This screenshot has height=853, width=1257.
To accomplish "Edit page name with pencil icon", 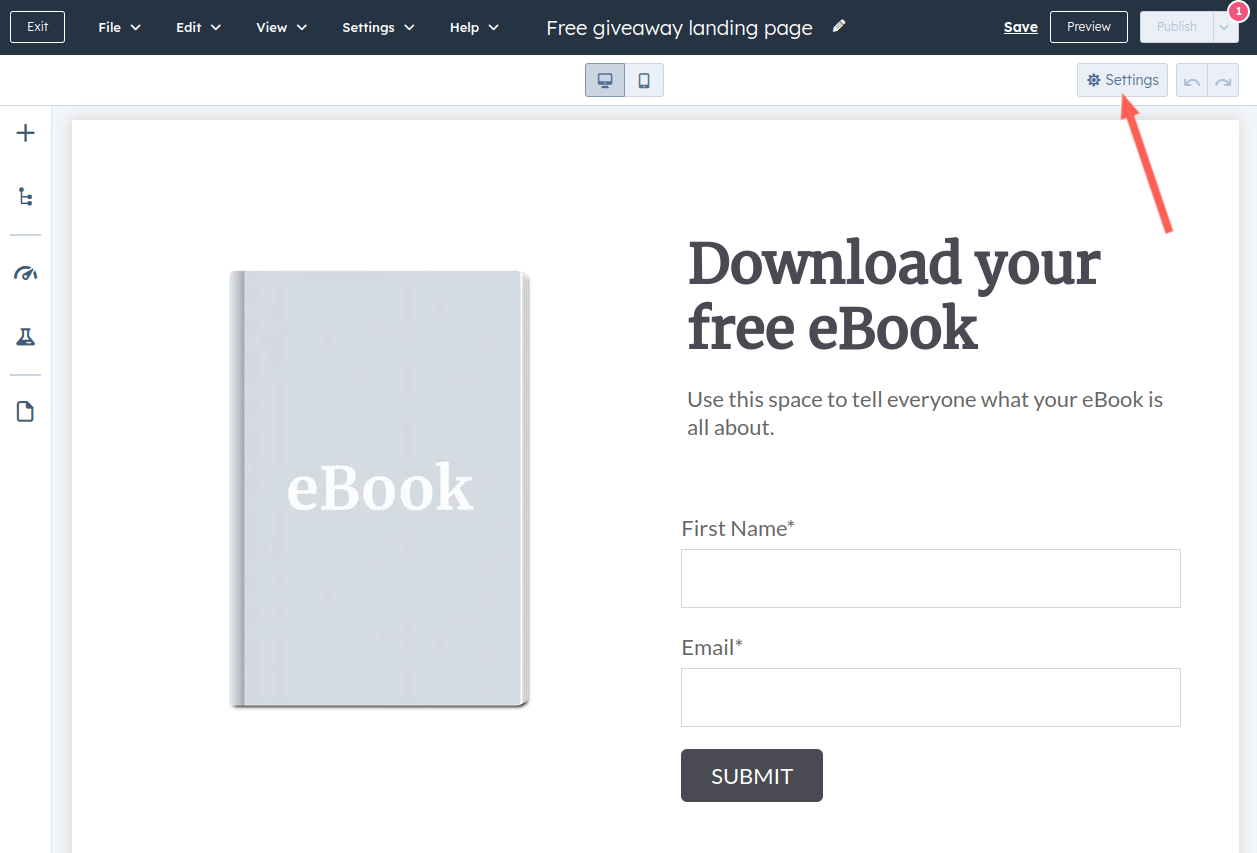I will coord(839,26).
